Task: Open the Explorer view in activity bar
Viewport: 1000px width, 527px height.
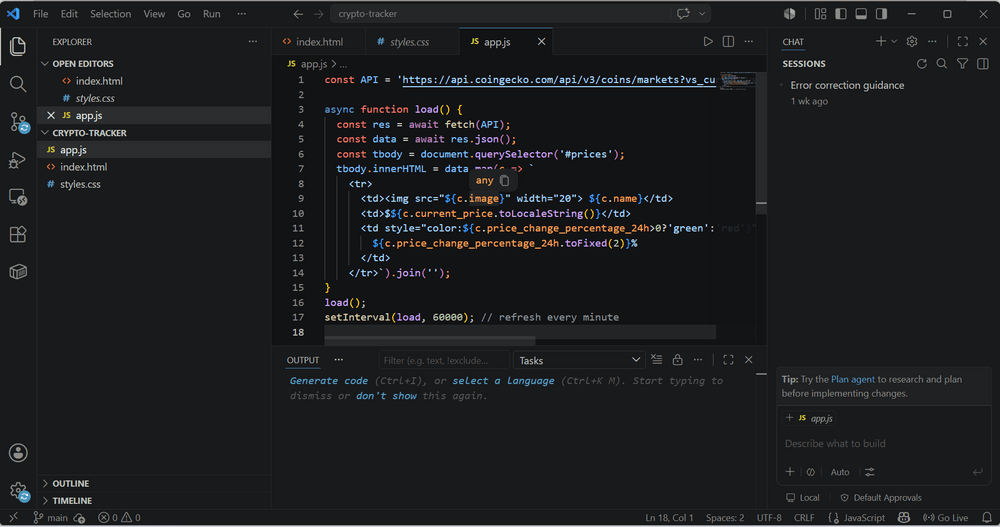Action: [x=18, y=47]
